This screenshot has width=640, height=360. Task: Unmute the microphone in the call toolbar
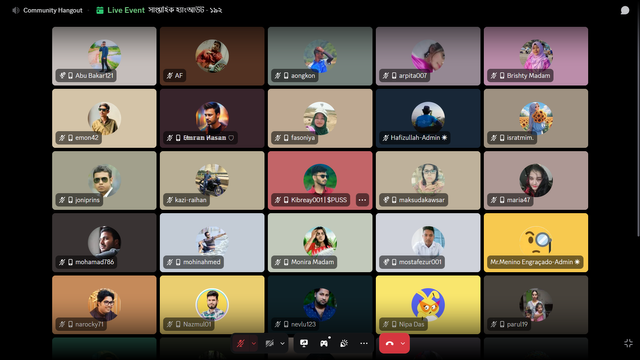[241, 344]
